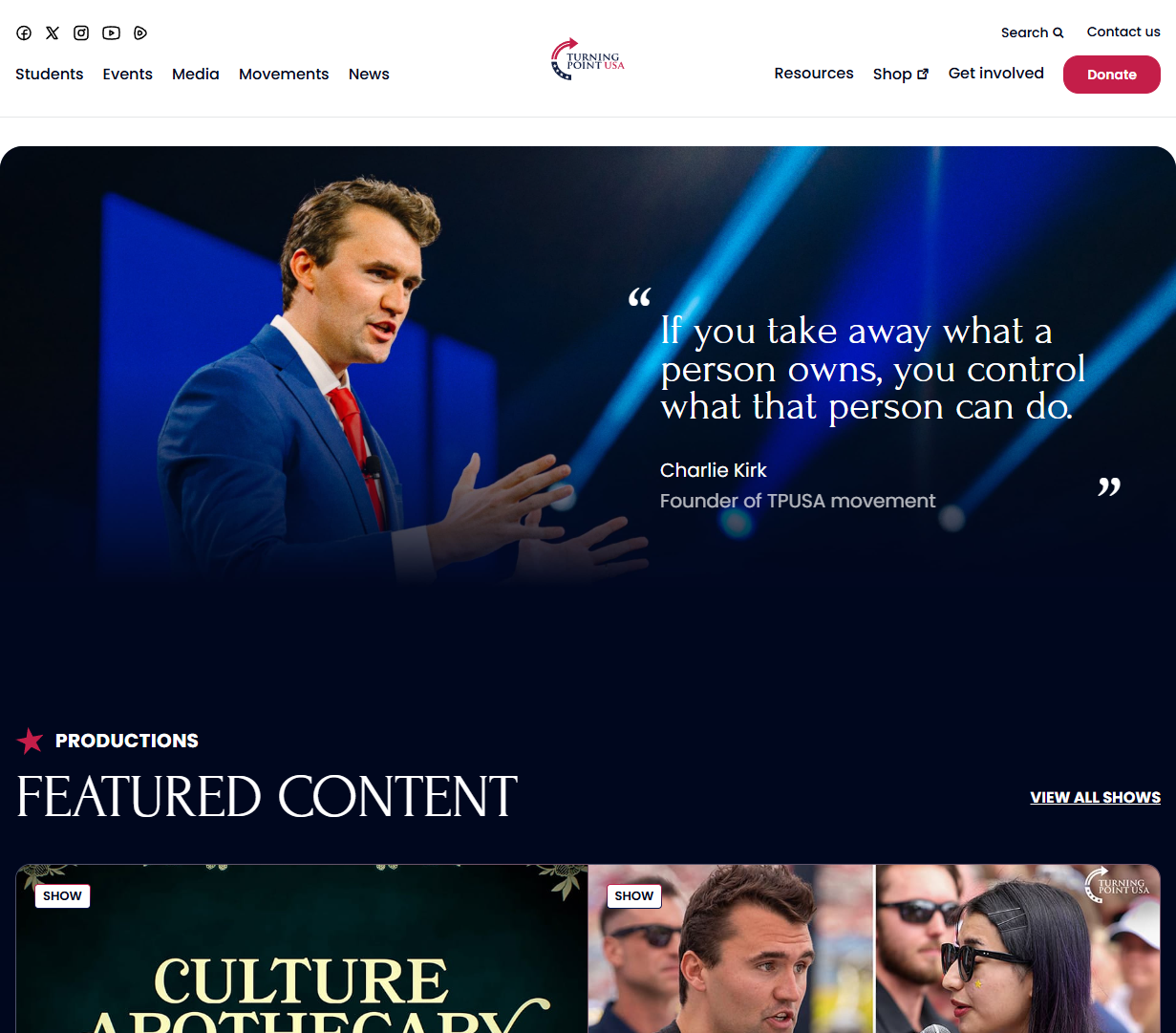Click the Search magnifier icon

[x=1058, y=32]
